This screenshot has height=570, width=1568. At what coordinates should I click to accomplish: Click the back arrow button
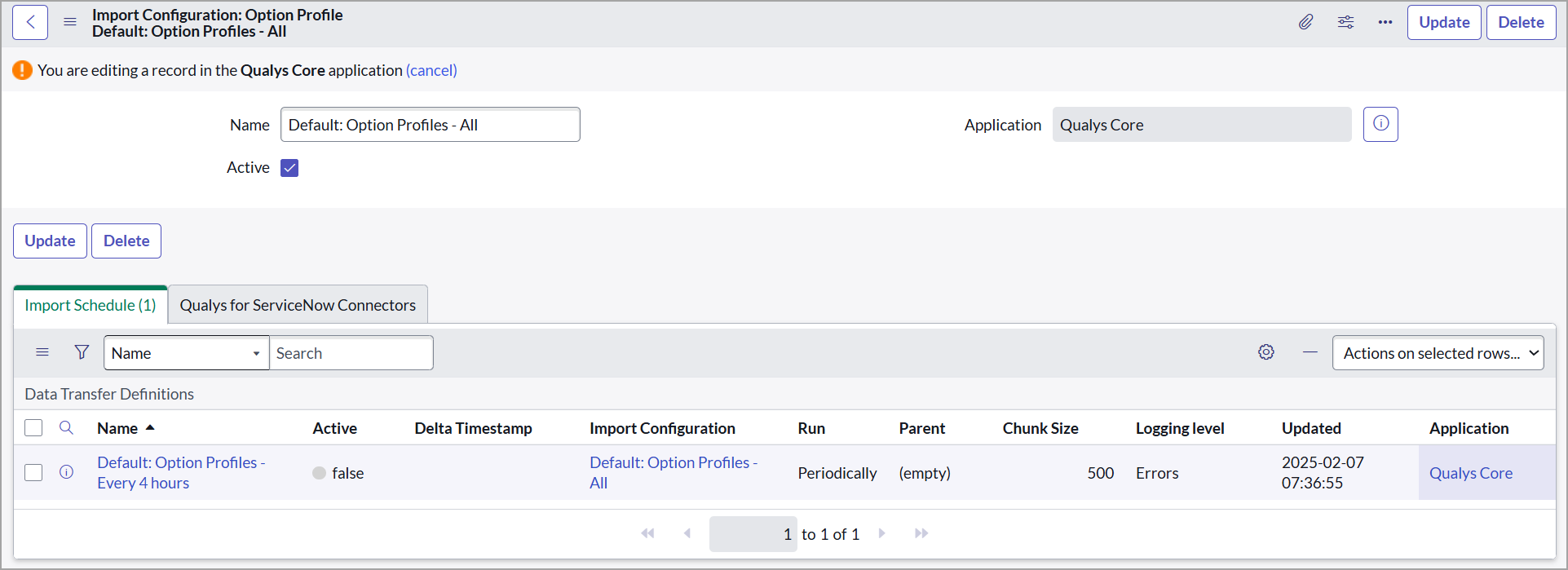coord(30,23)
